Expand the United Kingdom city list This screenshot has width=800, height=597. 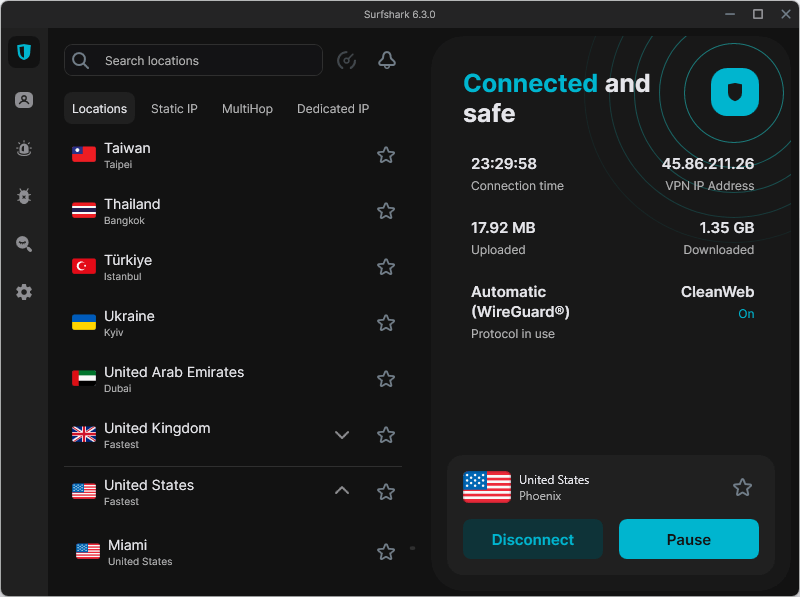coord(342,435)
